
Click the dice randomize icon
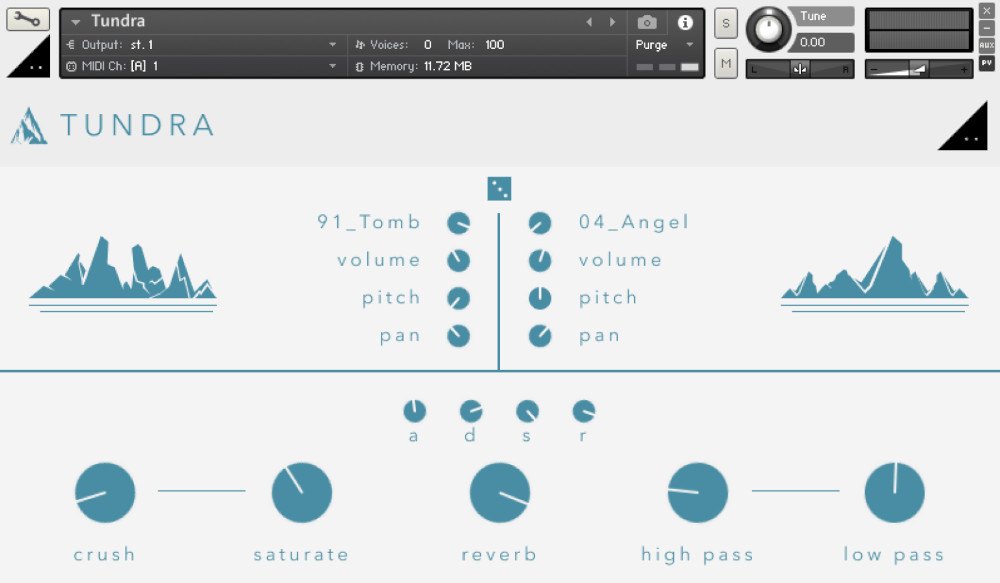coord(499,189)
